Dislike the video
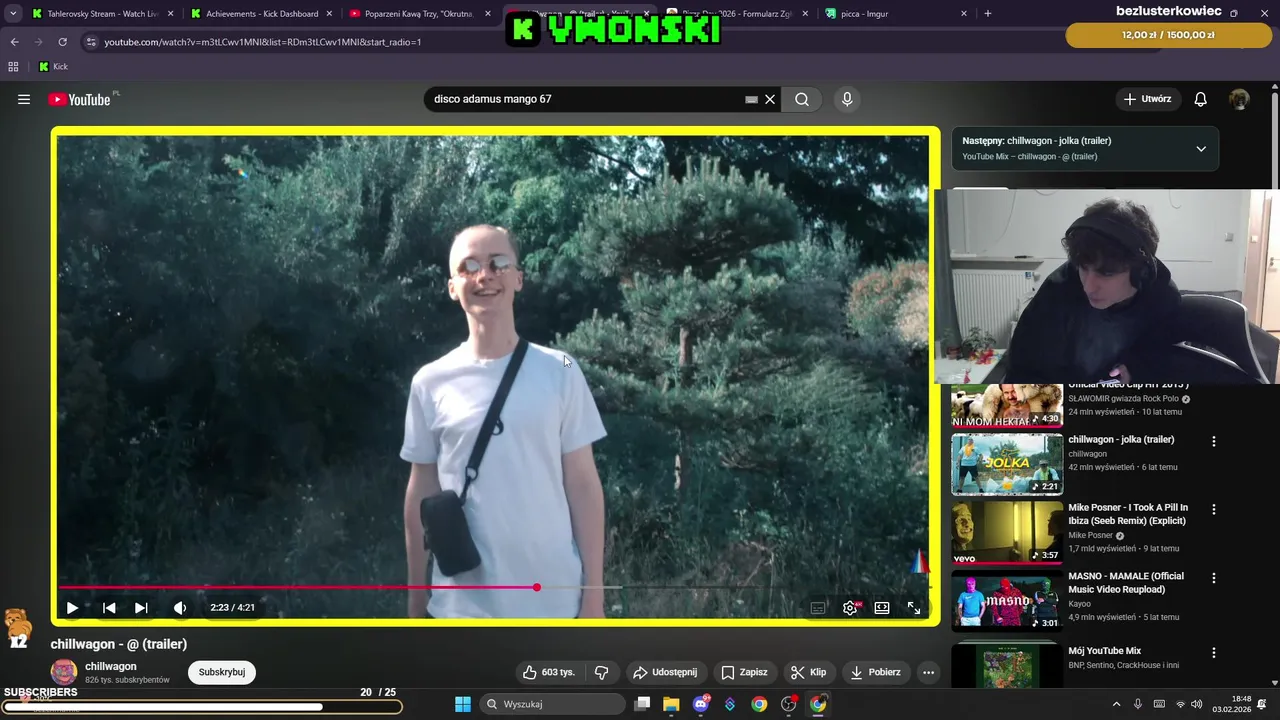1280x720 pixels. pyautogui.click(x=601, y=672)
